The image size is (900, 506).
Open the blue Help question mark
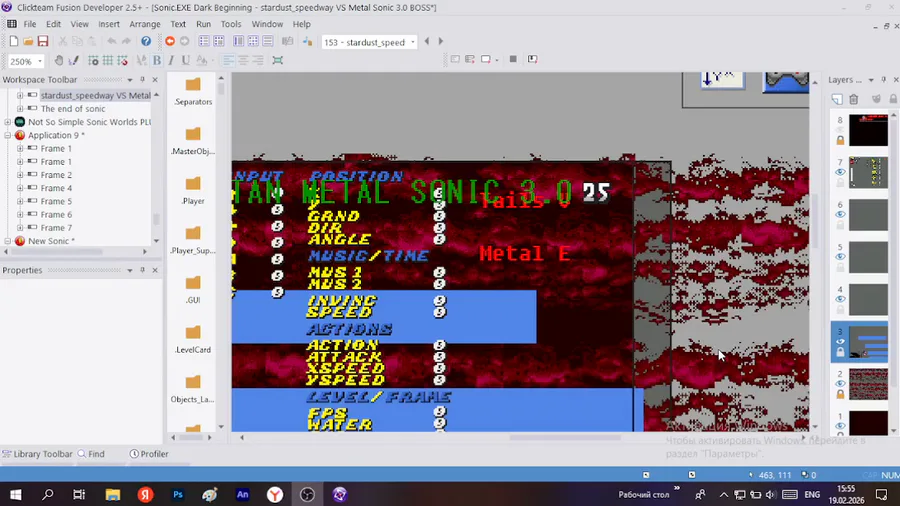[x=146, y=41]
